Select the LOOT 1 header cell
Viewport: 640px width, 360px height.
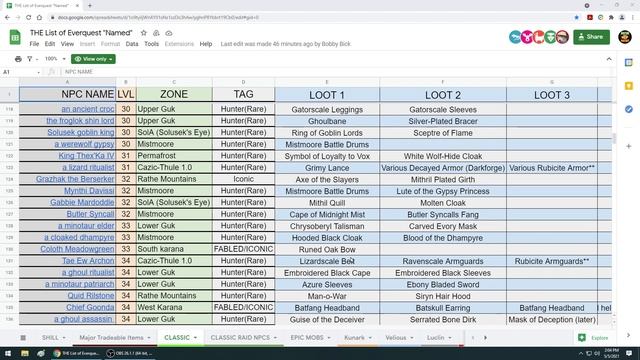click(x=327, y=95)
